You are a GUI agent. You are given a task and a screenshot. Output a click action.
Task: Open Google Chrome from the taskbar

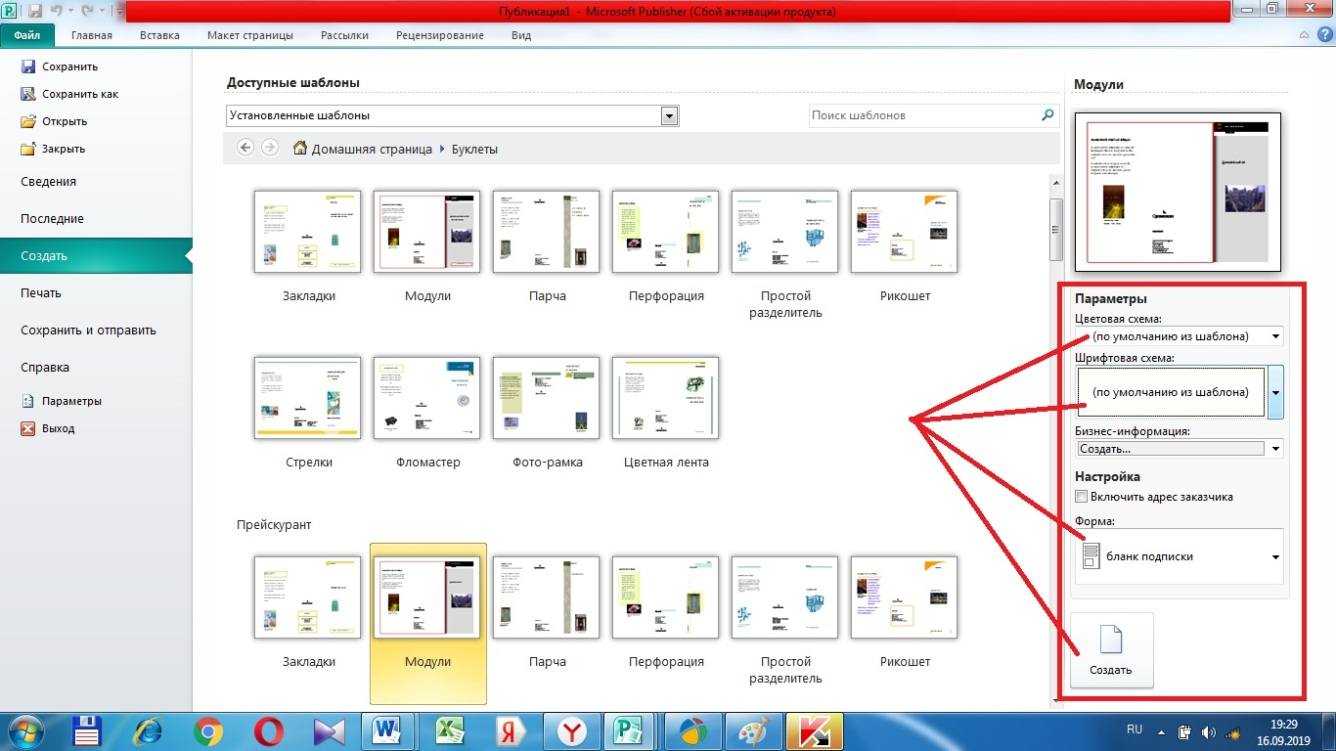click(x=208, y=731)
